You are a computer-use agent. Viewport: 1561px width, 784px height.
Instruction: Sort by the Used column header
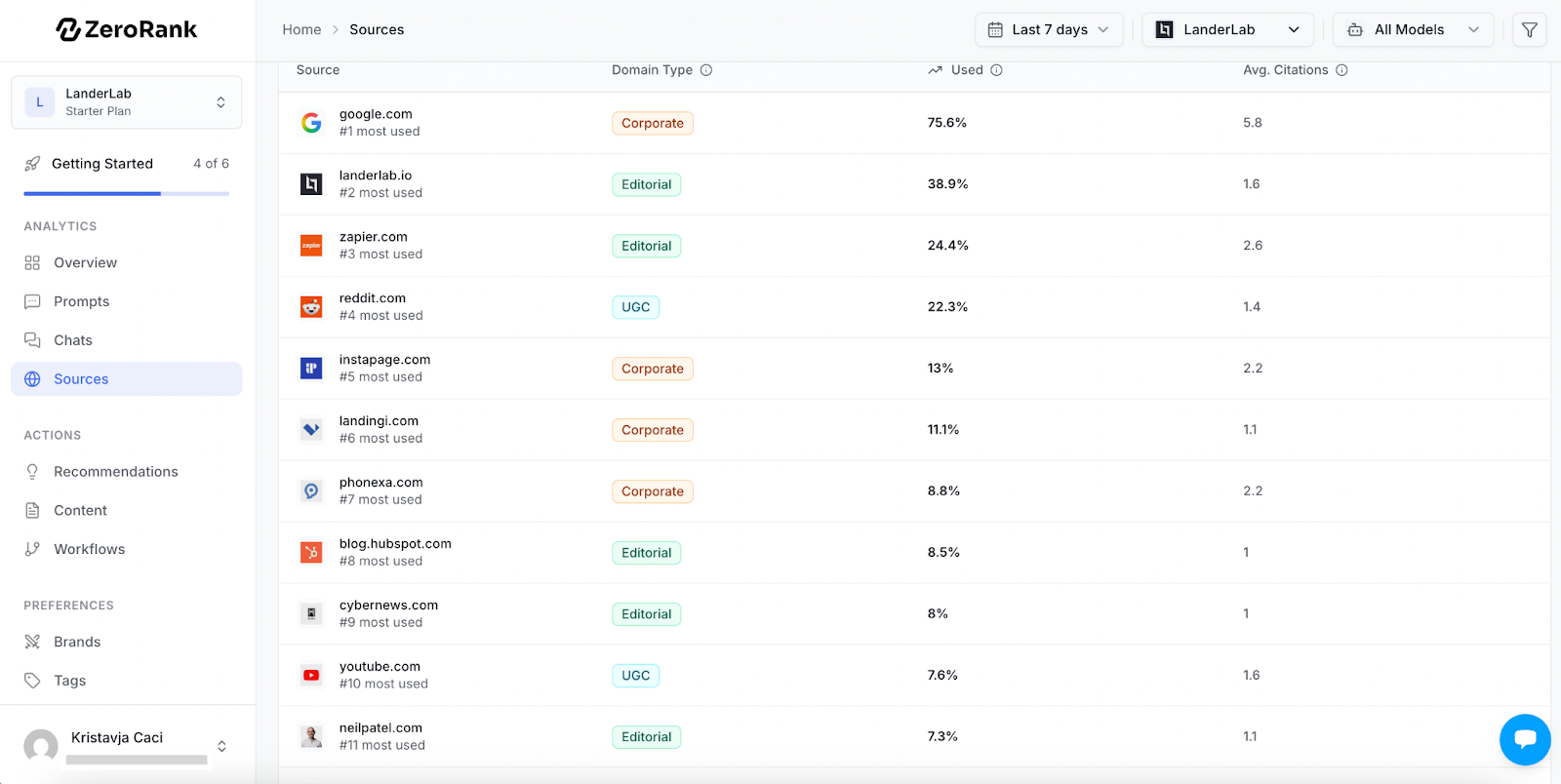click(967, 70)
